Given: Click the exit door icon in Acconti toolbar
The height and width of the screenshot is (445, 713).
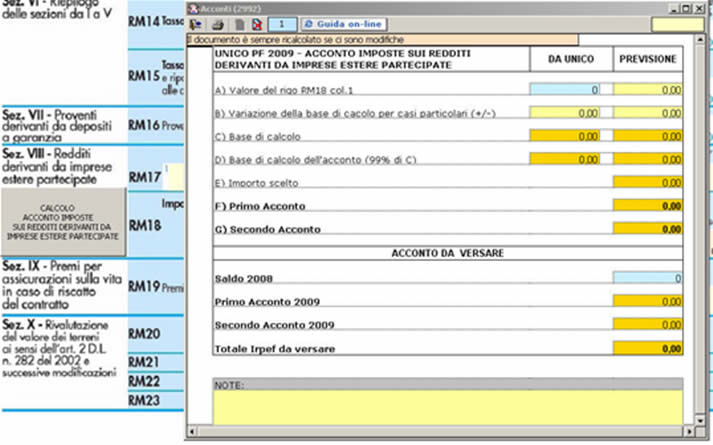Looking at the screenshot, I should [x=196, y=23].
